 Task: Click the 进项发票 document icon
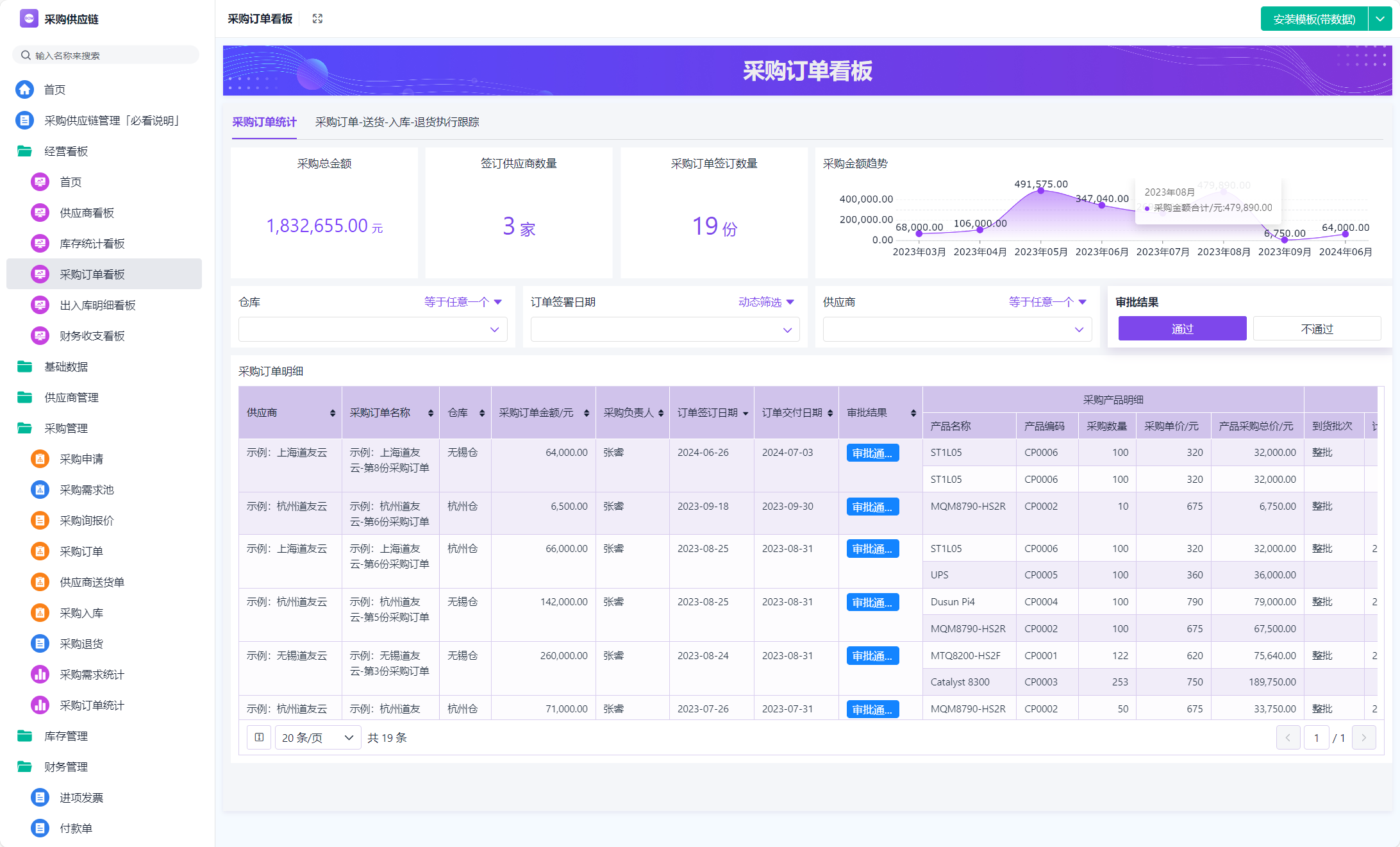tap(40, 798)
